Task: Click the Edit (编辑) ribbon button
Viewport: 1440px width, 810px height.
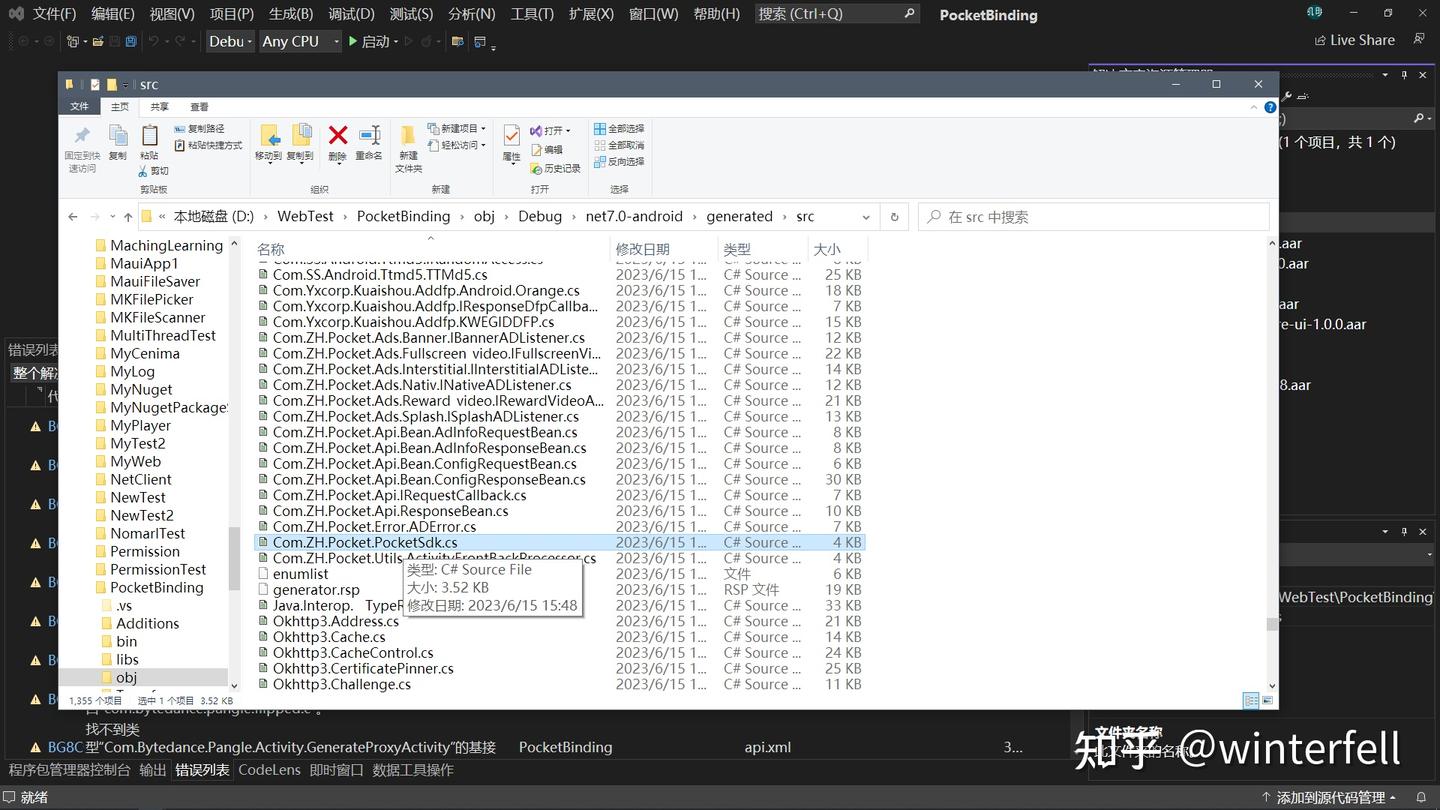Action: [546, 149]
